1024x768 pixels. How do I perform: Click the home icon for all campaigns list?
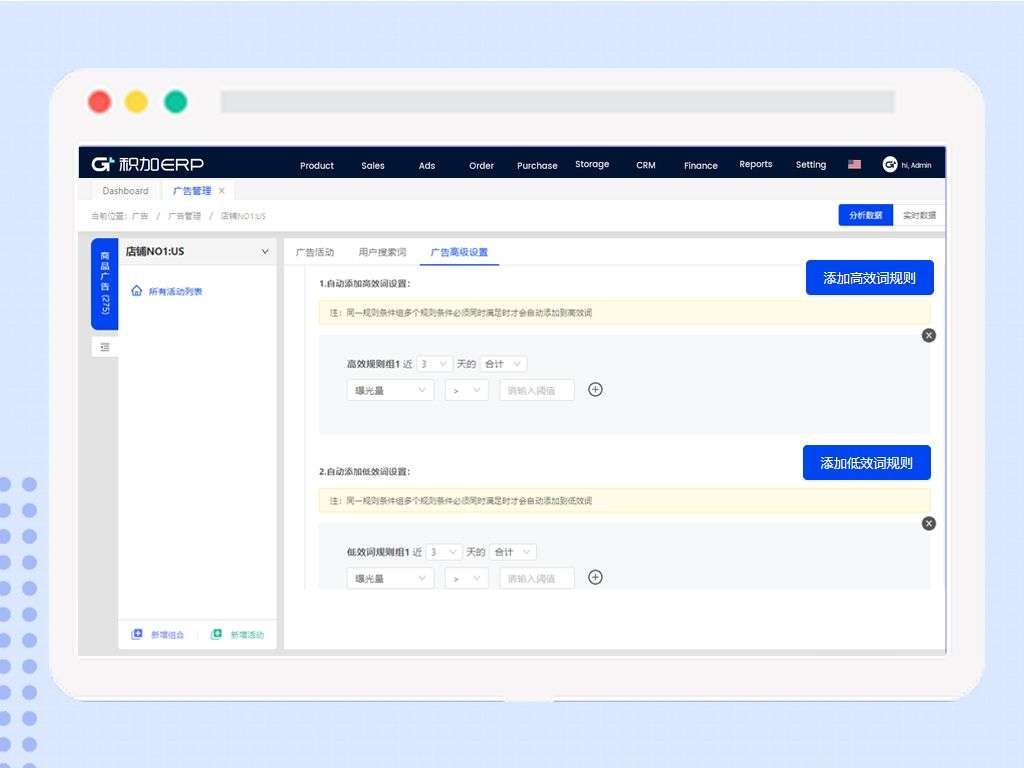tap(136, 291)
